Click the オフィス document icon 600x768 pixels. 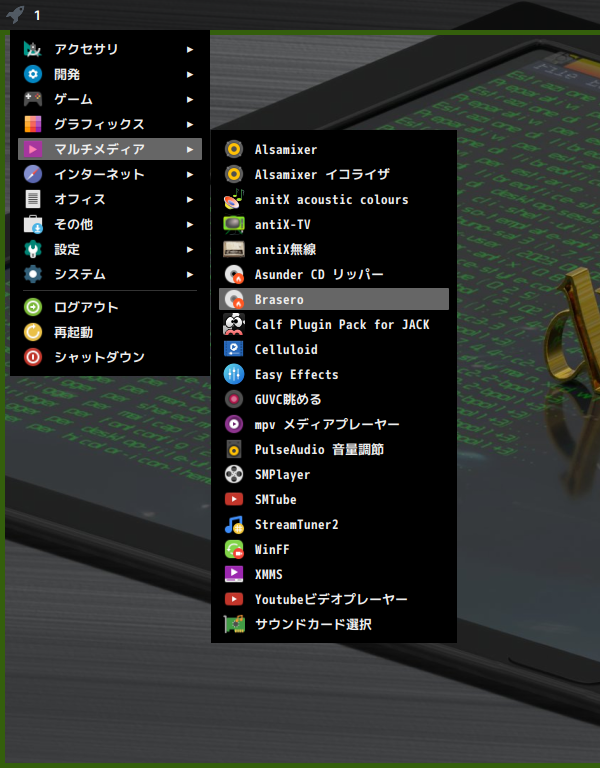(33, 199)
